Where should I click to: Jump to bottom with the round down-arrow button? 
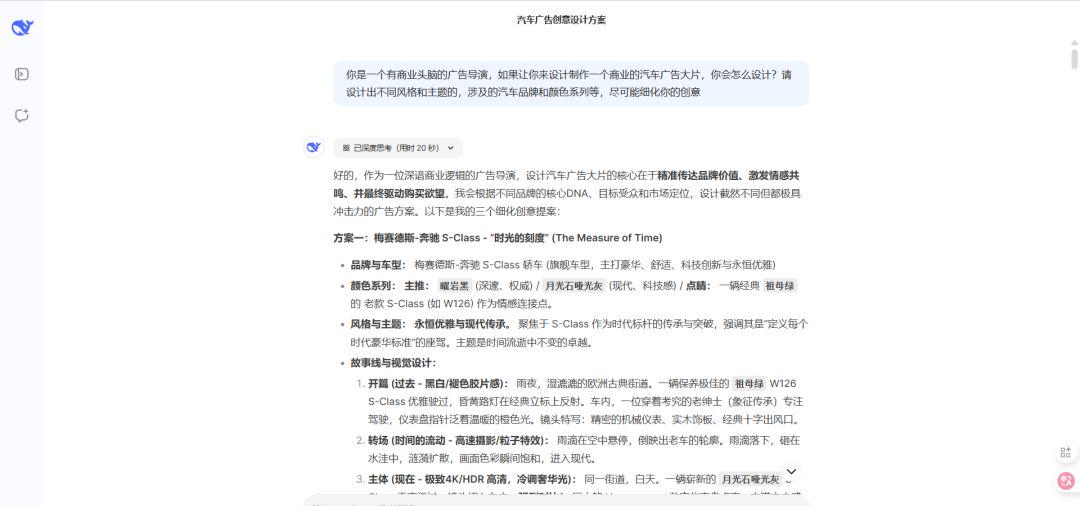[x=791, y=472]
